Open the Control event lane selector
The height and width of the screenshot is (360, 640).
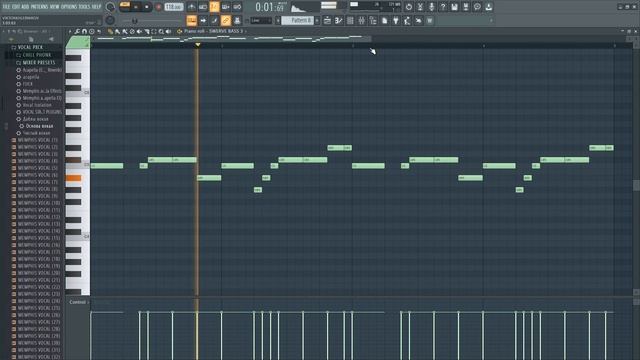click(78, 302)
